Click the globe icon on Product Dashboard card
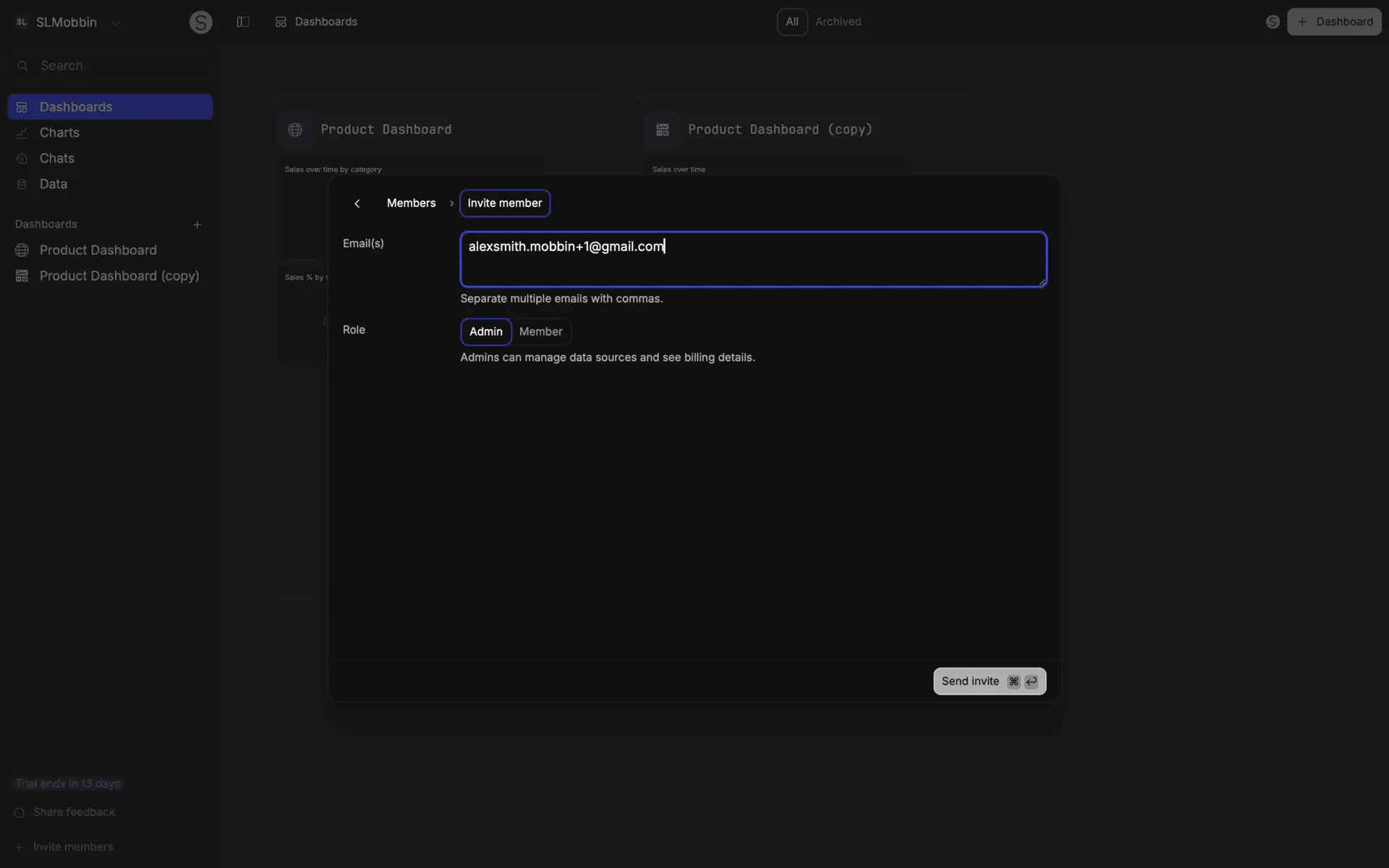The height and width of the screenshot is (868, 1389). click(295, 130)
